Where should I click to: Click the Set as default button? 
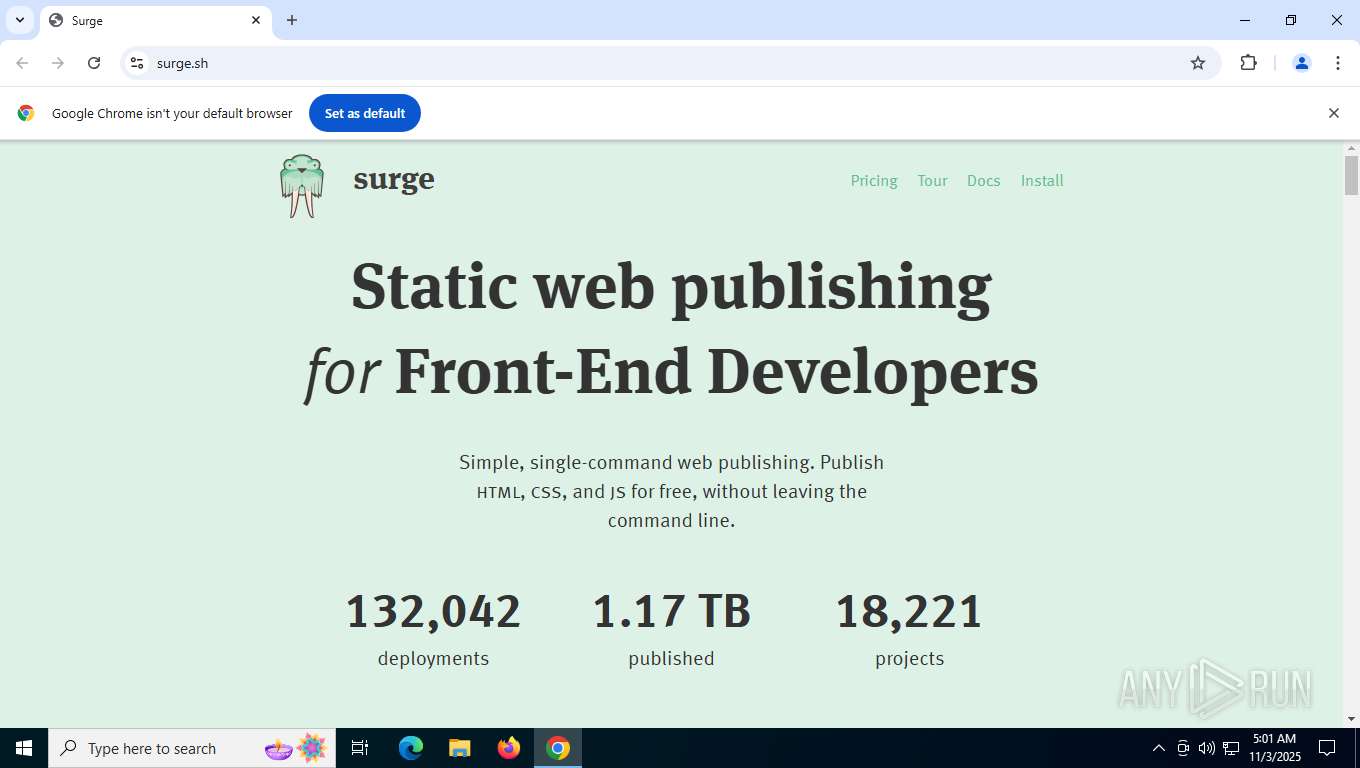click(365, 113)
